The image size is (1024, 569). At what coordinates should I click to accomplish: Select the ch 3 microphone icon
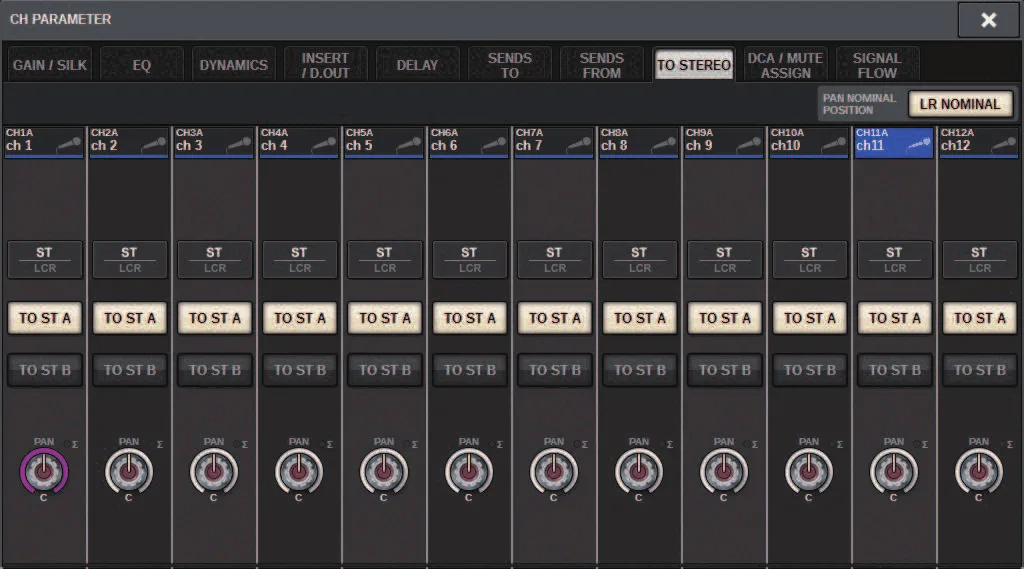[238, 144]
